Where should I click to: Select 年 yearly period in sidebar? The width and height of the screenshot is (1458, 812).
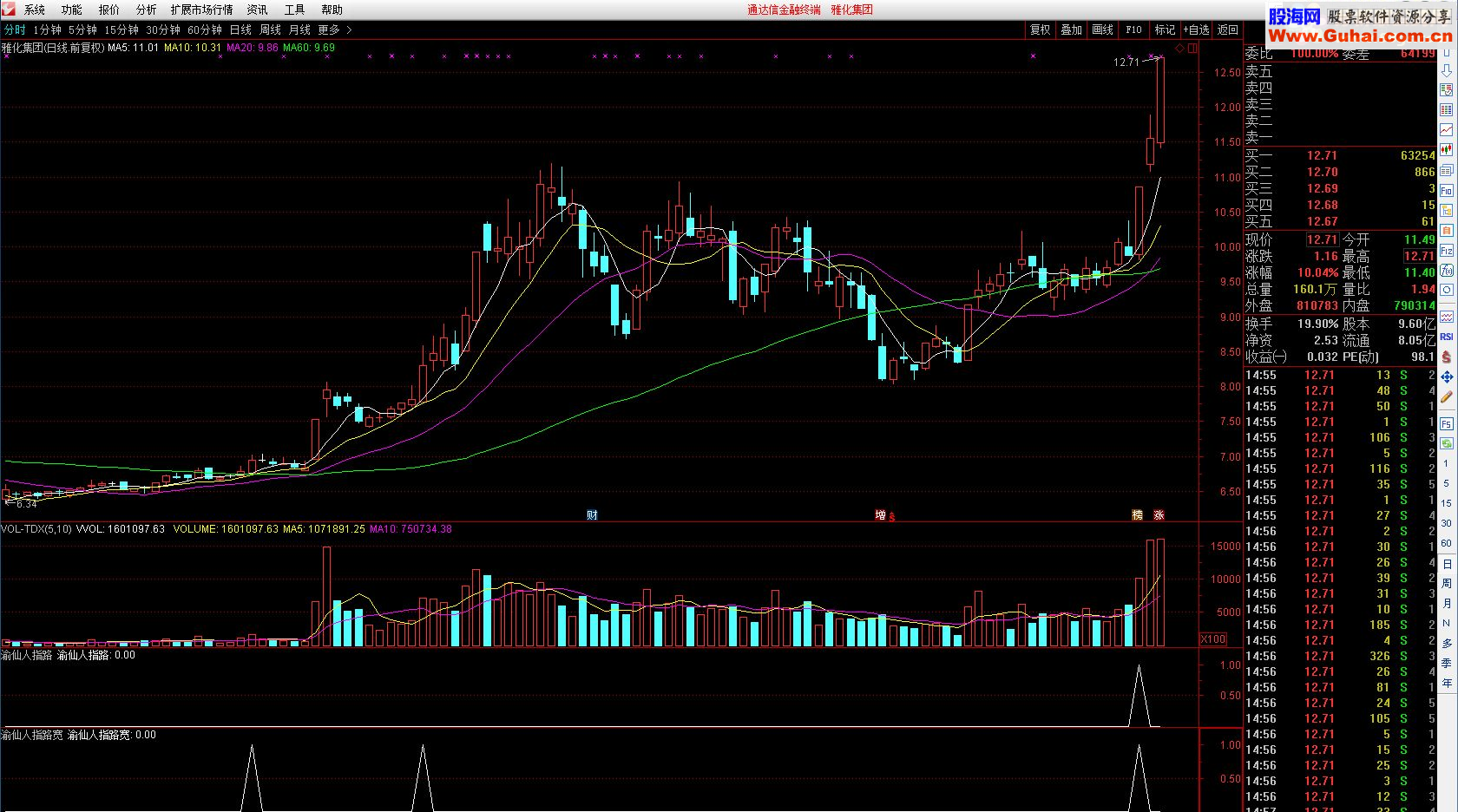pyautogui.click(x=1447, y=684)
